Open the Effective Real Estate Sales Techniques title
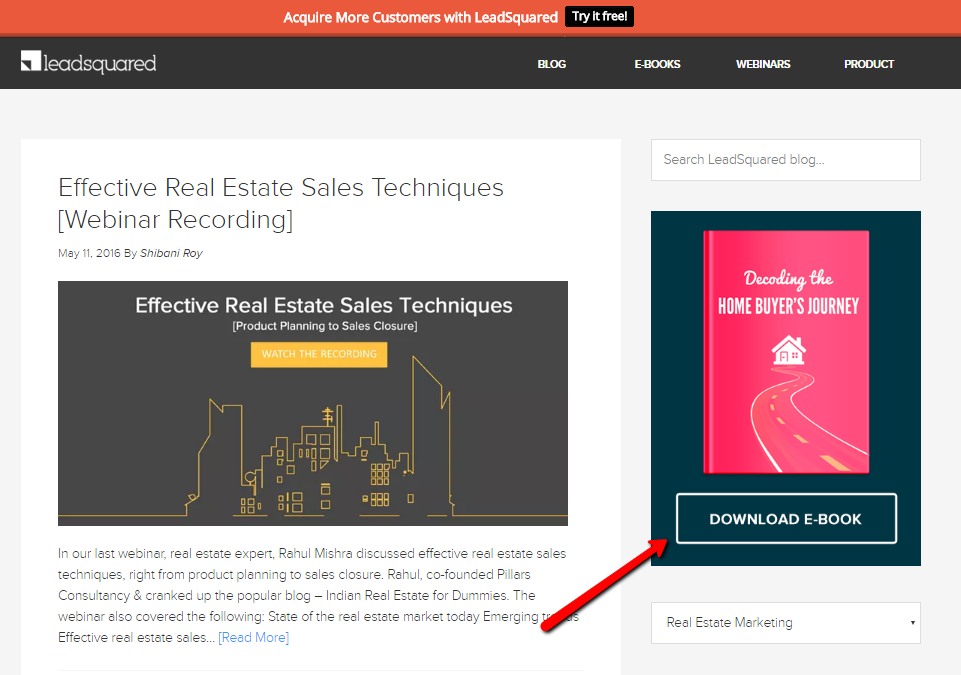The width and height of the screenshot is (961, 675). tap(281, 204)
